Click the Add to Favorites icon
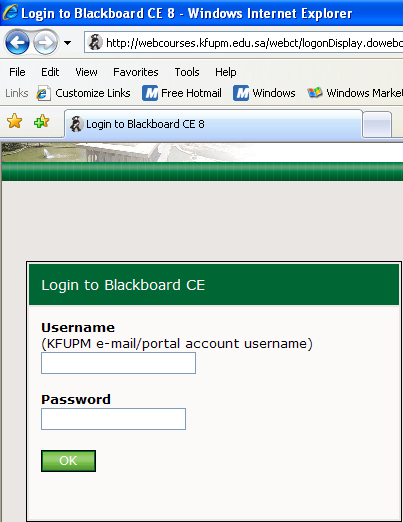 pos(42,121)
